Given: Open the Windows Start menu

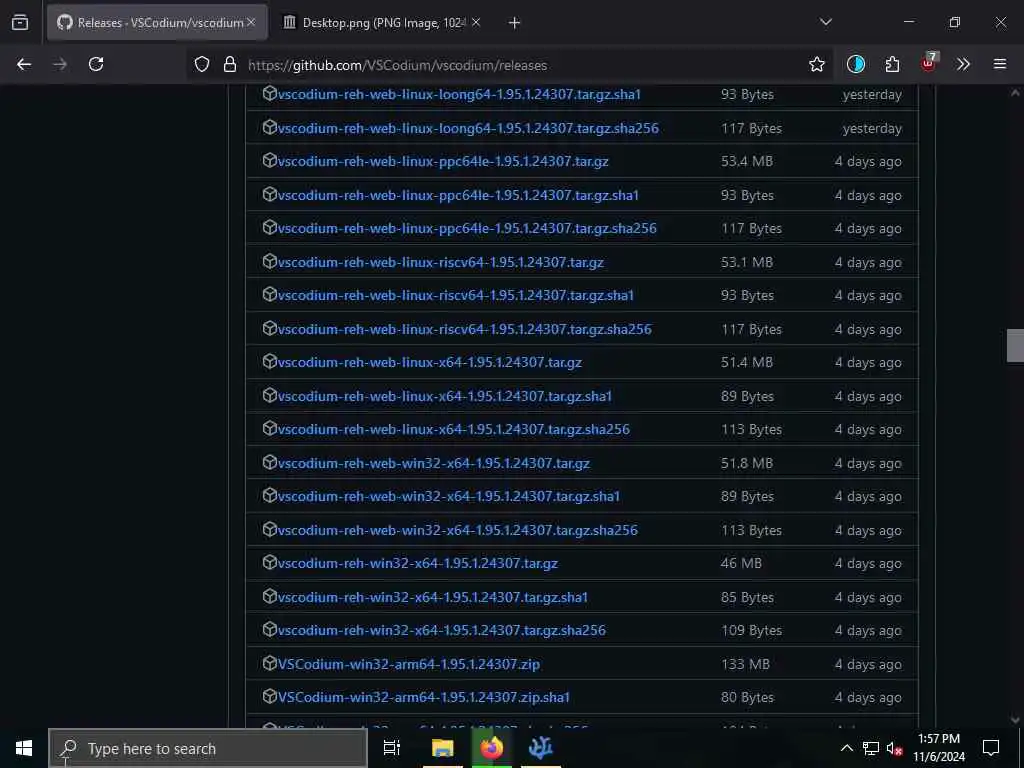Looking at the screenshot, I should 24,748.
